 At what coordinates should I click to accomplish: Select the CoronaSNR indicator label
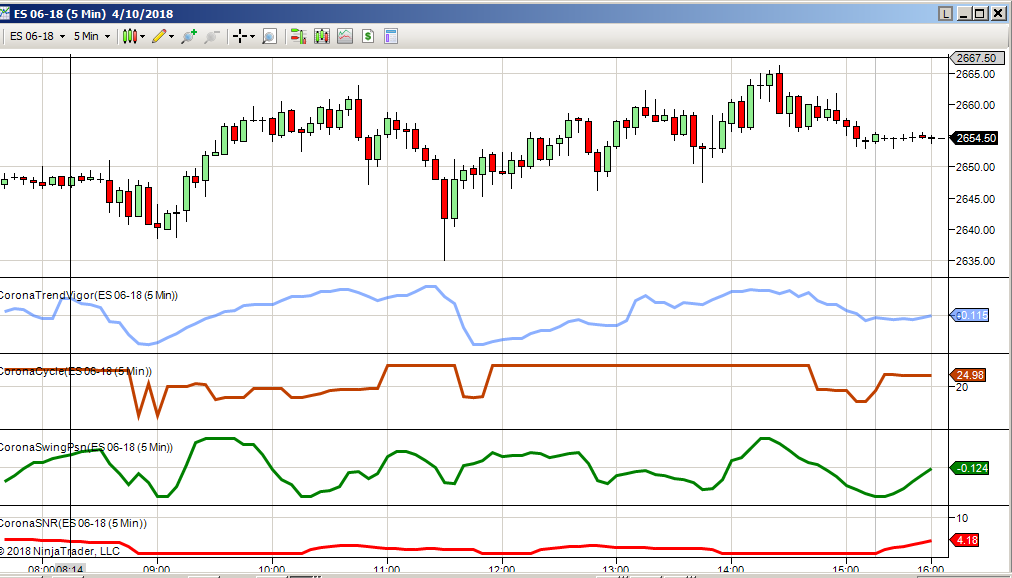73,523
